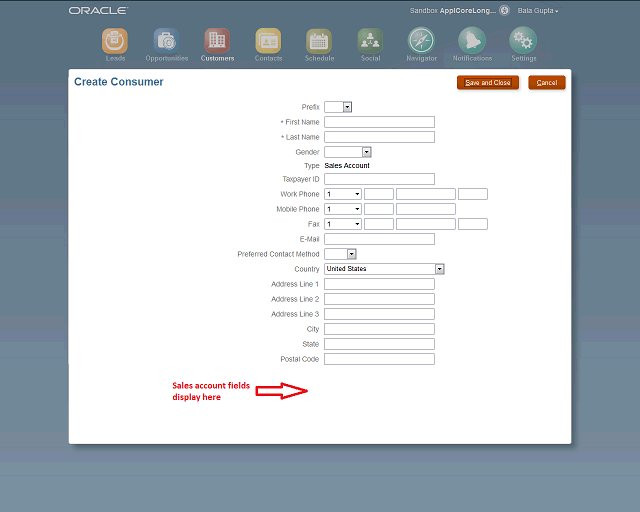Image resolution: width=640 pixels, height=512 pixels.
Task: Open the Work Phone country code dropdown
Action: [343, 194]
